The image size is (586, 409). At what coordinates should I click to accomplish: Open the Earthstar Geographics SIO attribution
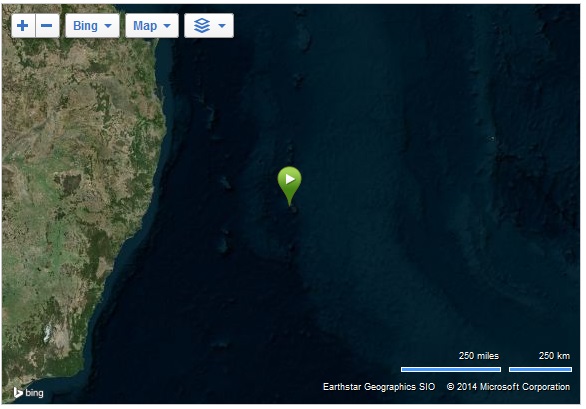click(x=379, y=387)
